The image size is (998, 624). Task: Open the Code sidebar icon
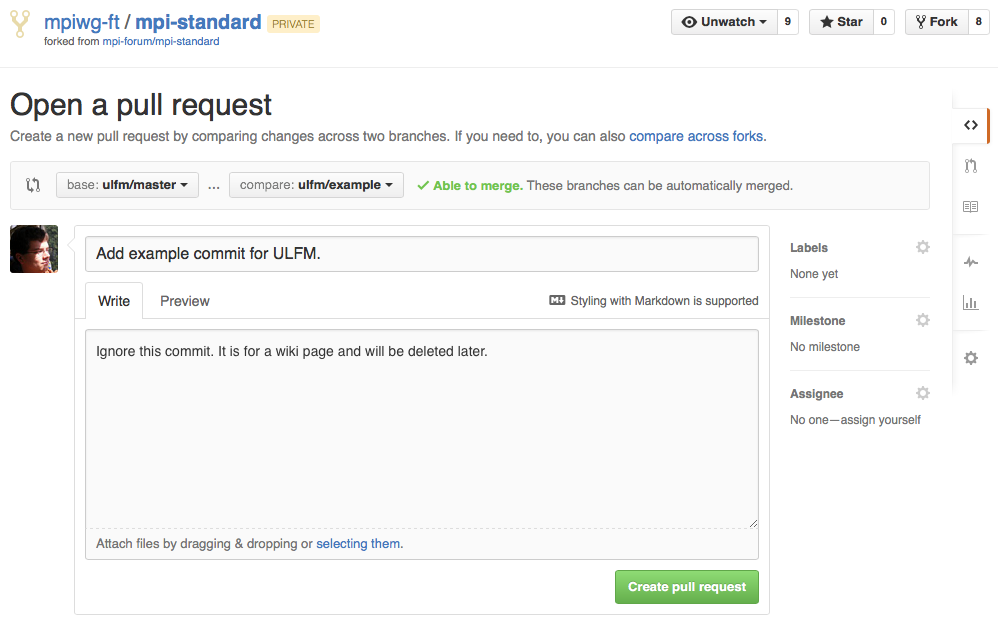click(970, 125)
